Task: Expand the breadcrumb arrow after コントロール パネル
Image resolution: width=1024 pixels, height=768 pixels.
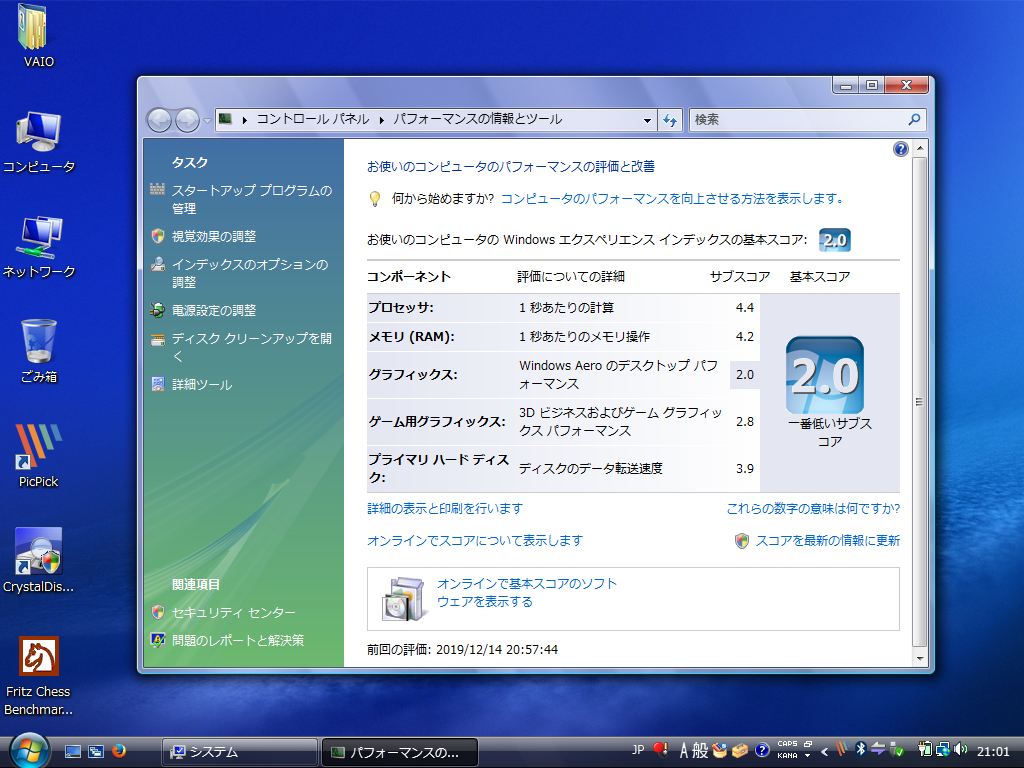Action: coord(381,120)
